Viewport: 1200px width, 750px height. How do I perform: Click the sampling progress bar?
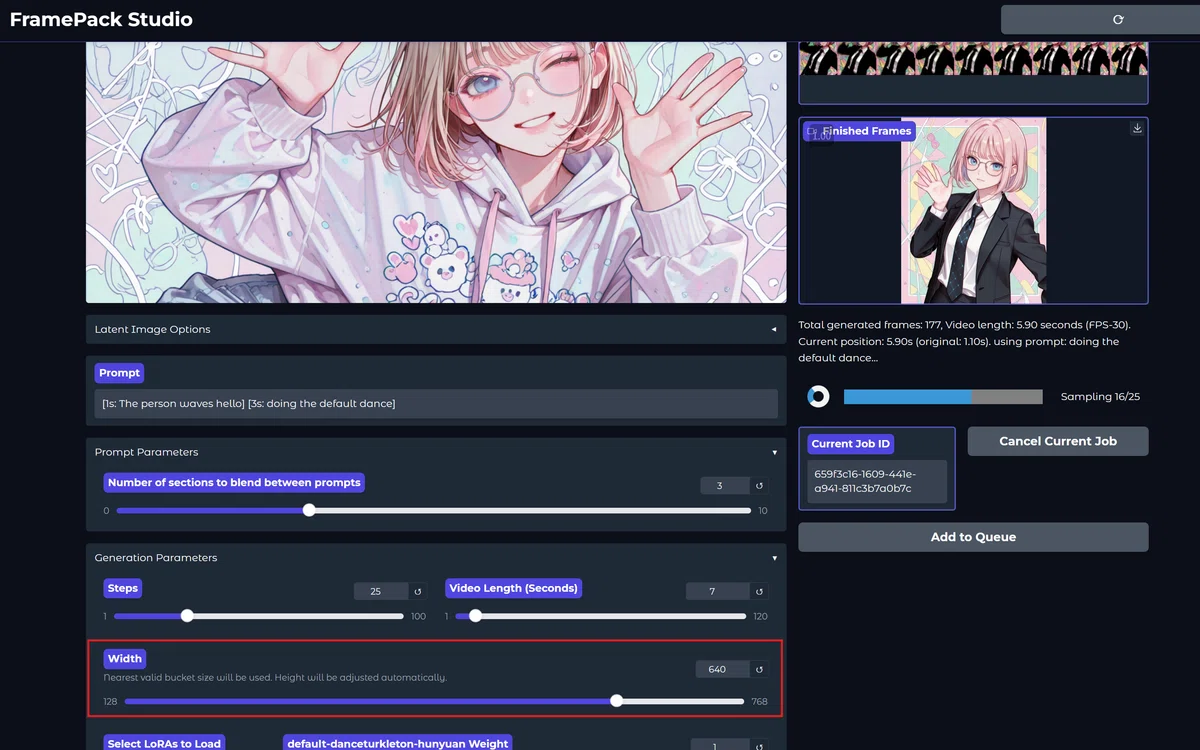point(943,397)
